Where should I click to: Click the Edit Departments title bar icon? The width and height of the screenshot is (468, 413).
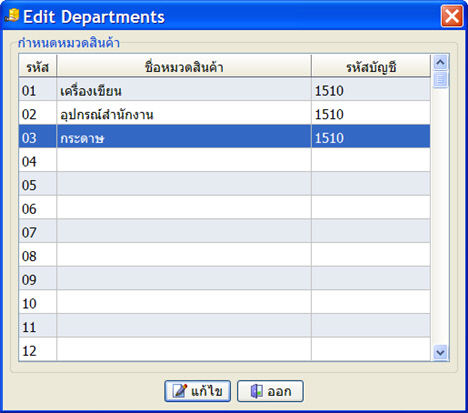tap(12, 16)
